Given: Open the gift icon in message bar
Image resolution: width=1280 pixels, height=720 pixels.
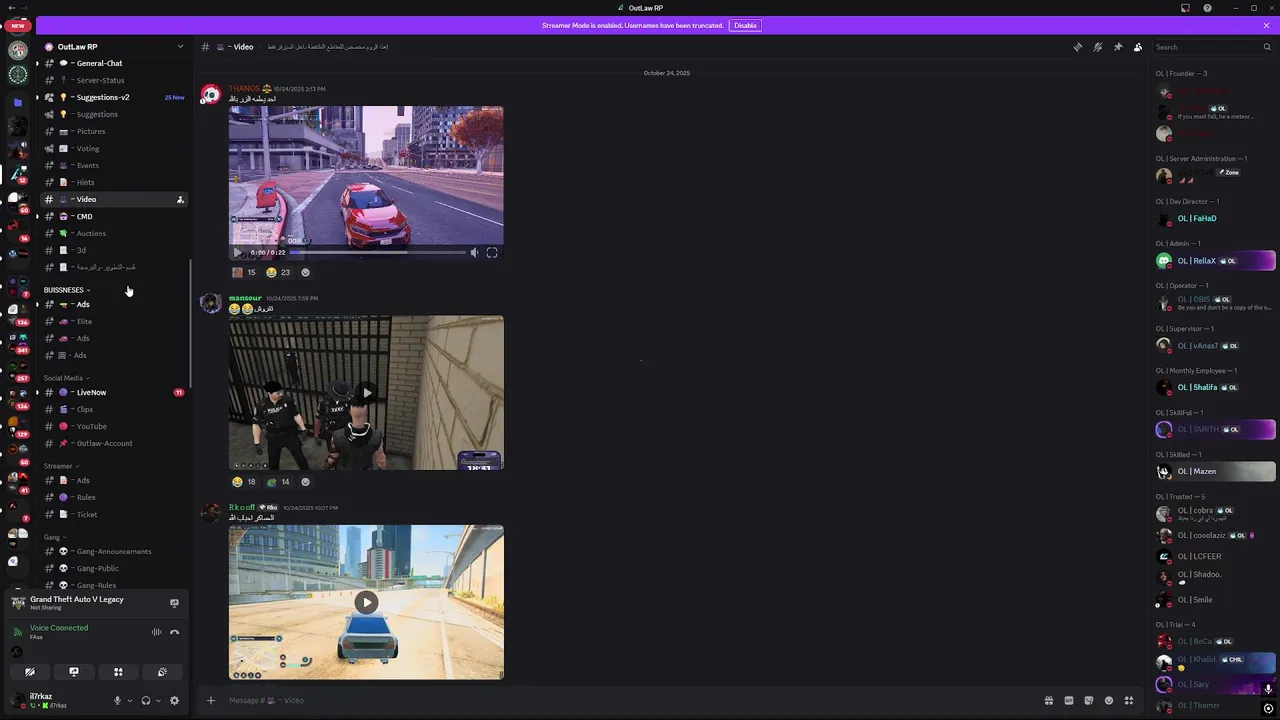Looking at the screenshot, I should pos(1049,700).
